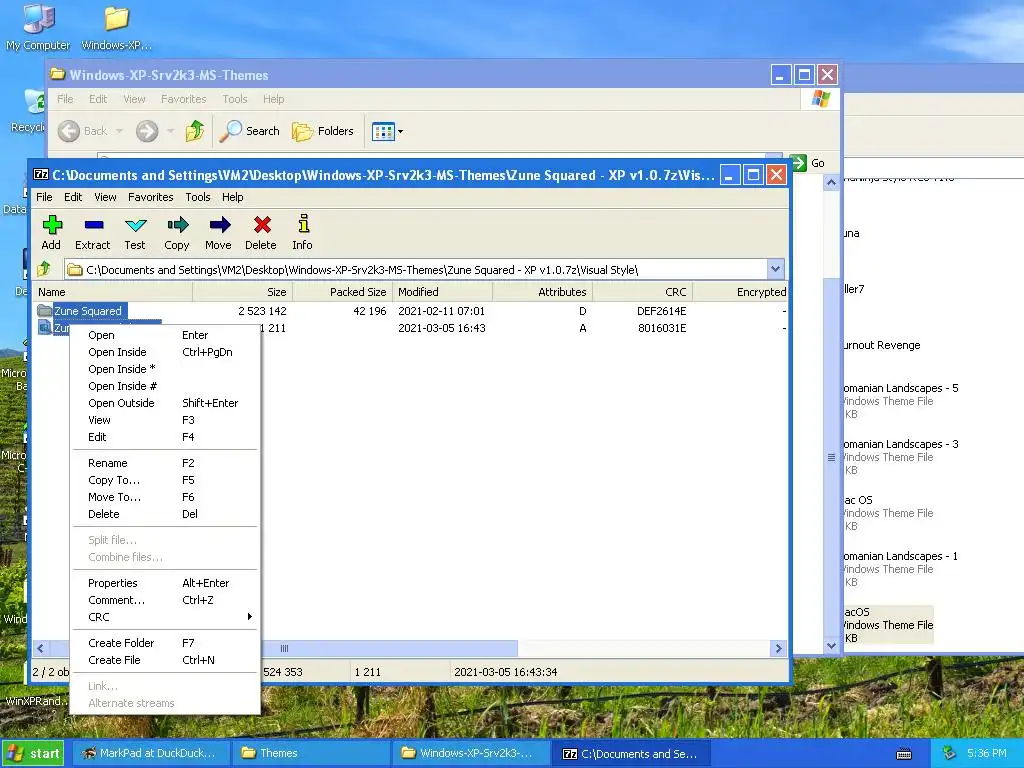The width and height of the screenshot is (1024, 768).
Task: Click the Move blue arrow icon
Action: pos(219,225)
